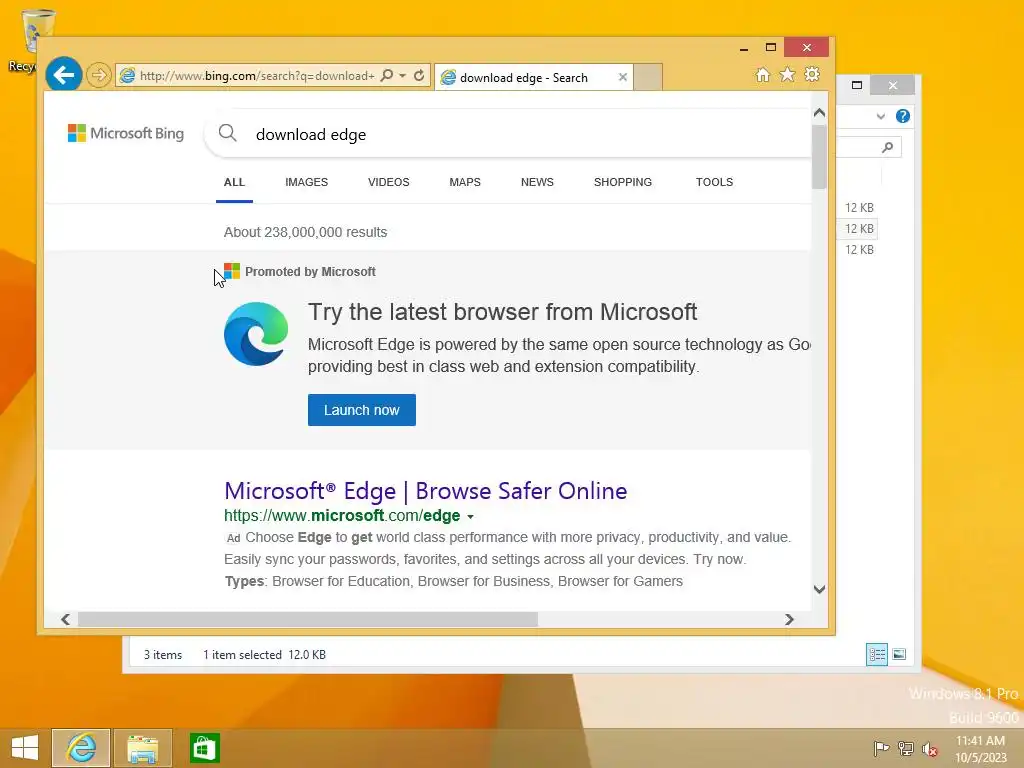The height and width of the screenshot is (768, 1024).
Task: Click the page scroll up arrow
Action: 820,113
